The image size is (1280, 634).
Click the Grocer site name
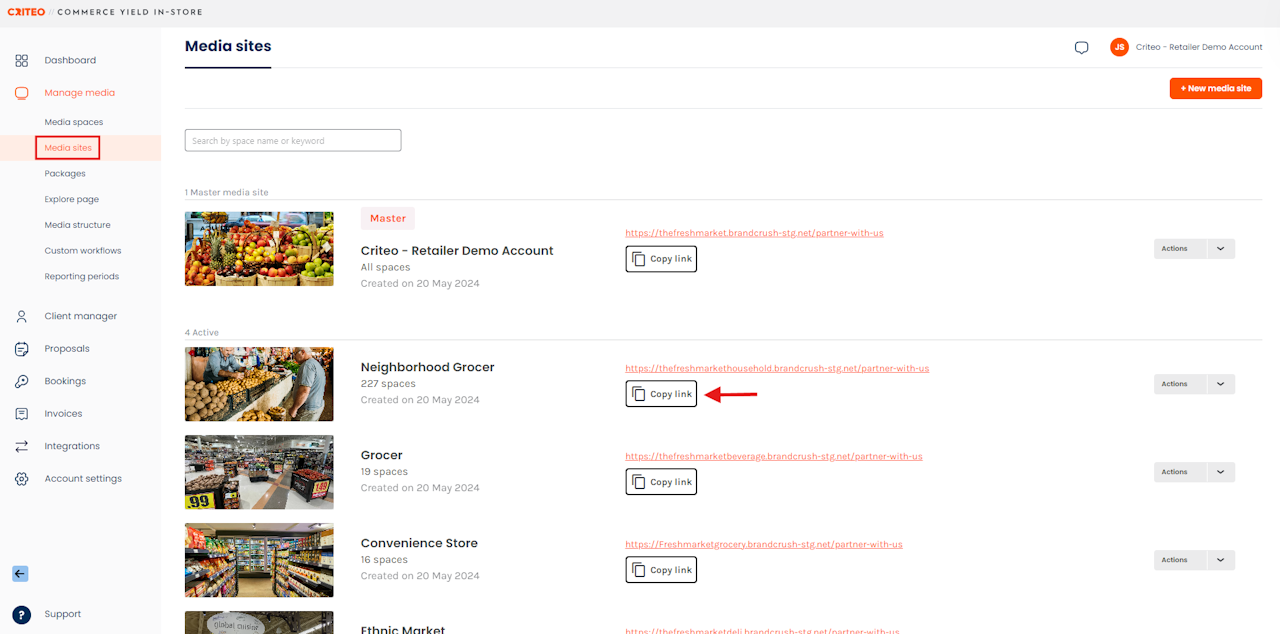(x=382, y=455)
